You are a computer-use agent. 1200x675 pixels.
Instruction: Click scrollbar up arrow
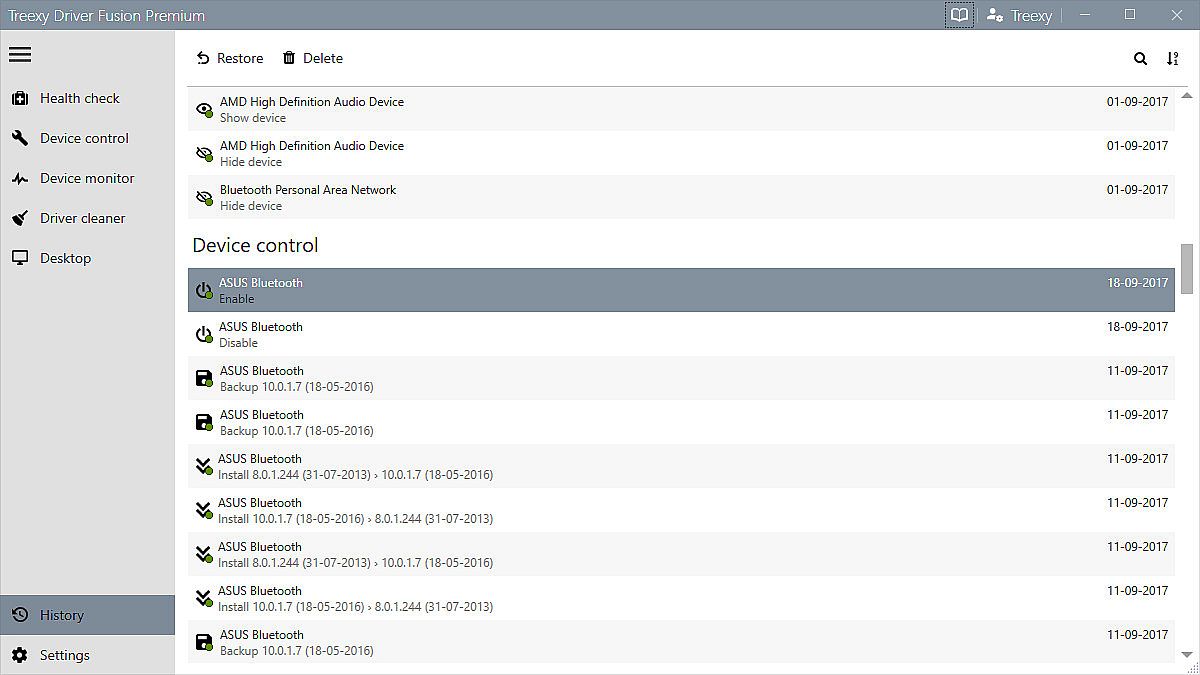[1187, 96]
